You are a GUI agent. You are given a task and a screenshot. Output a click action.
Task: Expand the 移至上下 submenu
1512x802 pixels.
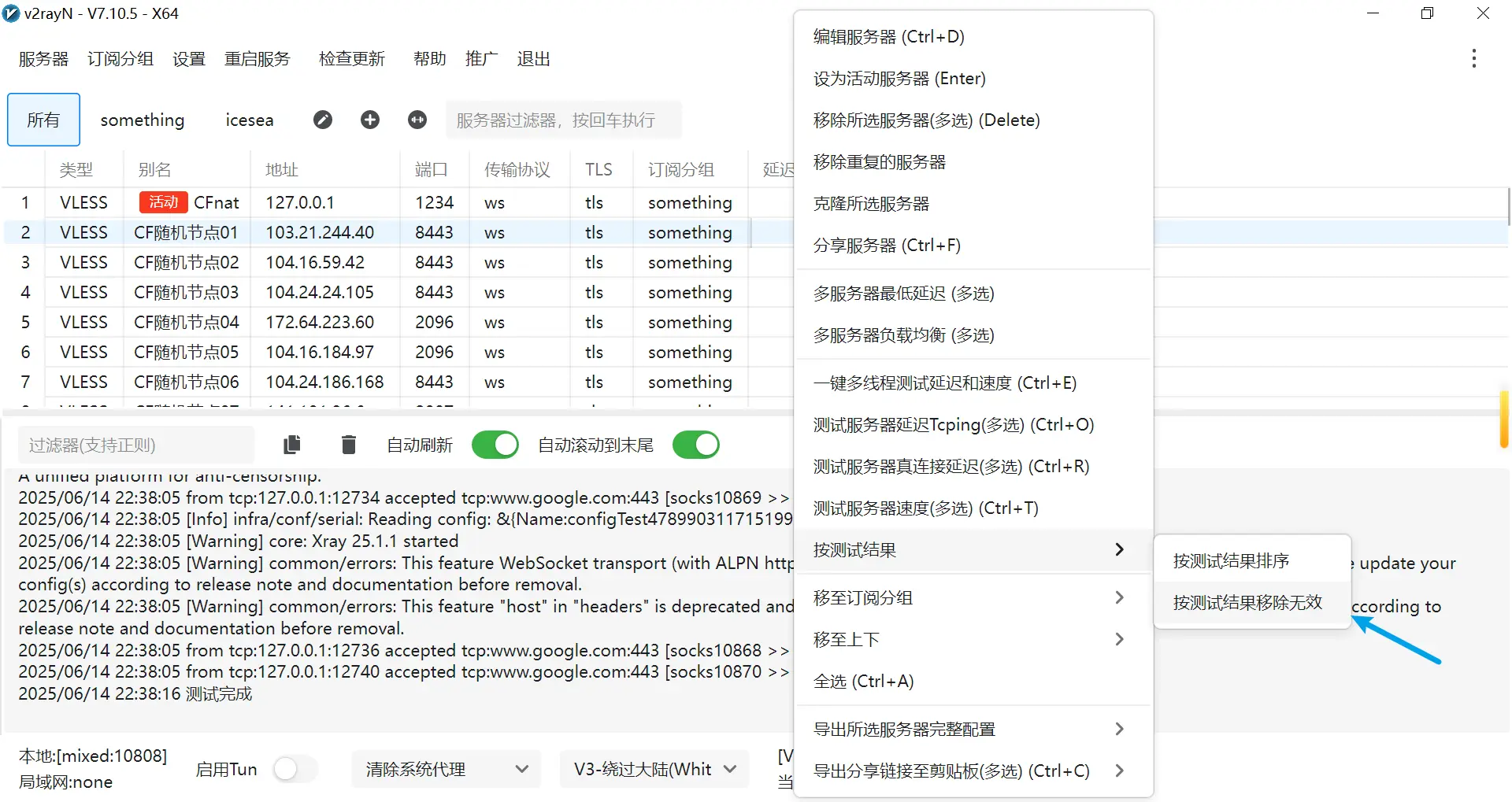pos(973,639)
